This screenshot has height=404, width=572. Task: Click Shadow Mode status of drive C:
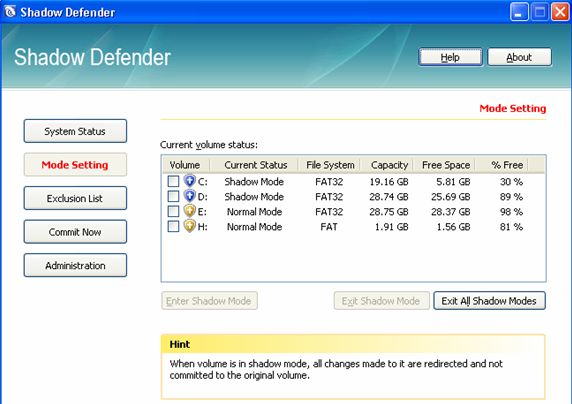pos(254,182)
